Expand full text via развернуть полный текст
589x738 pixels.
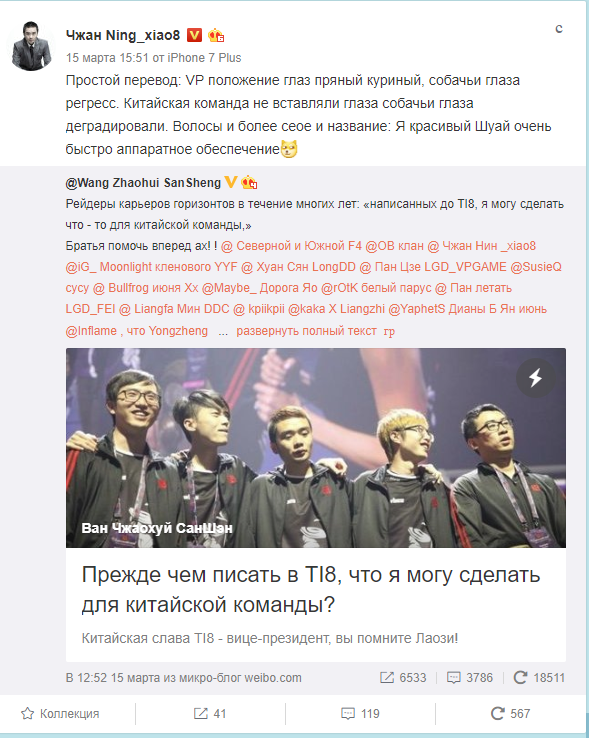pyautogui.click(x=306, y=331)
